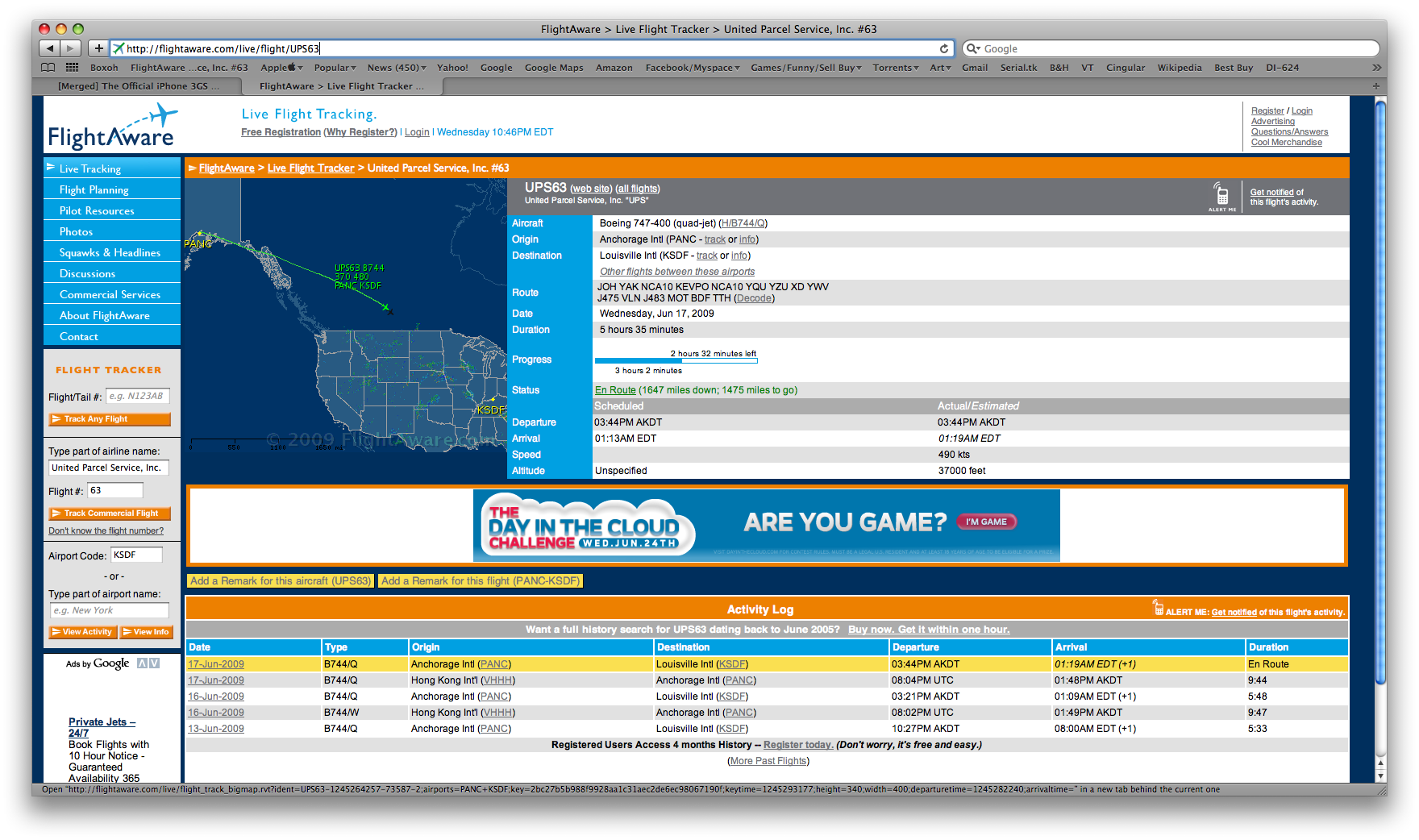Click the Safari forward arrow button

click(71, 48)
